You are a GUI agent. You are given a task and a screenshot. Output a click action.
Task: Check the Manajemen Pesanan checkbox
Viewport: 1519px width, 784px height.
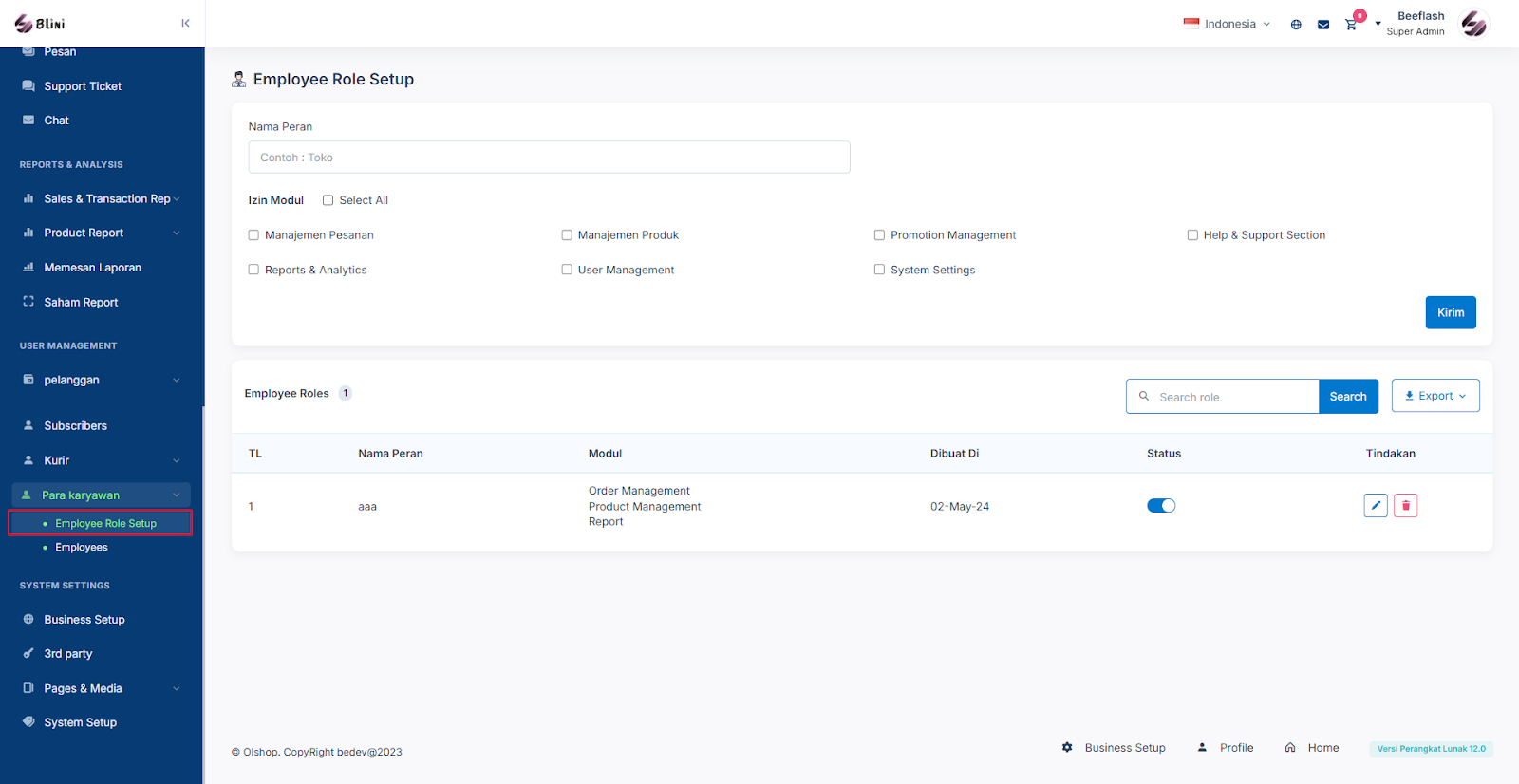(253, 235)
